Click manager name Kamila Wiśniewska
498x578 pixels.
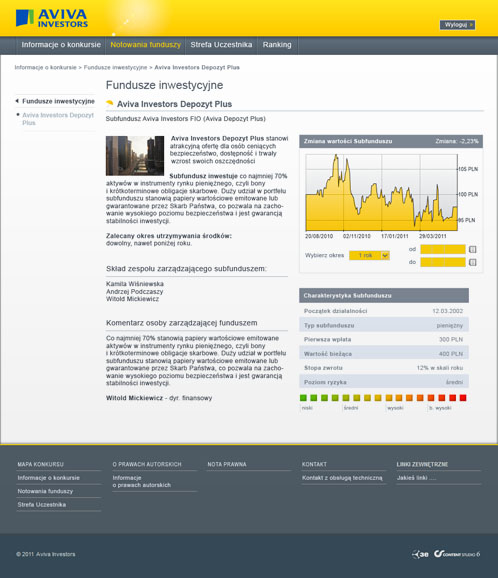[135, 284]
